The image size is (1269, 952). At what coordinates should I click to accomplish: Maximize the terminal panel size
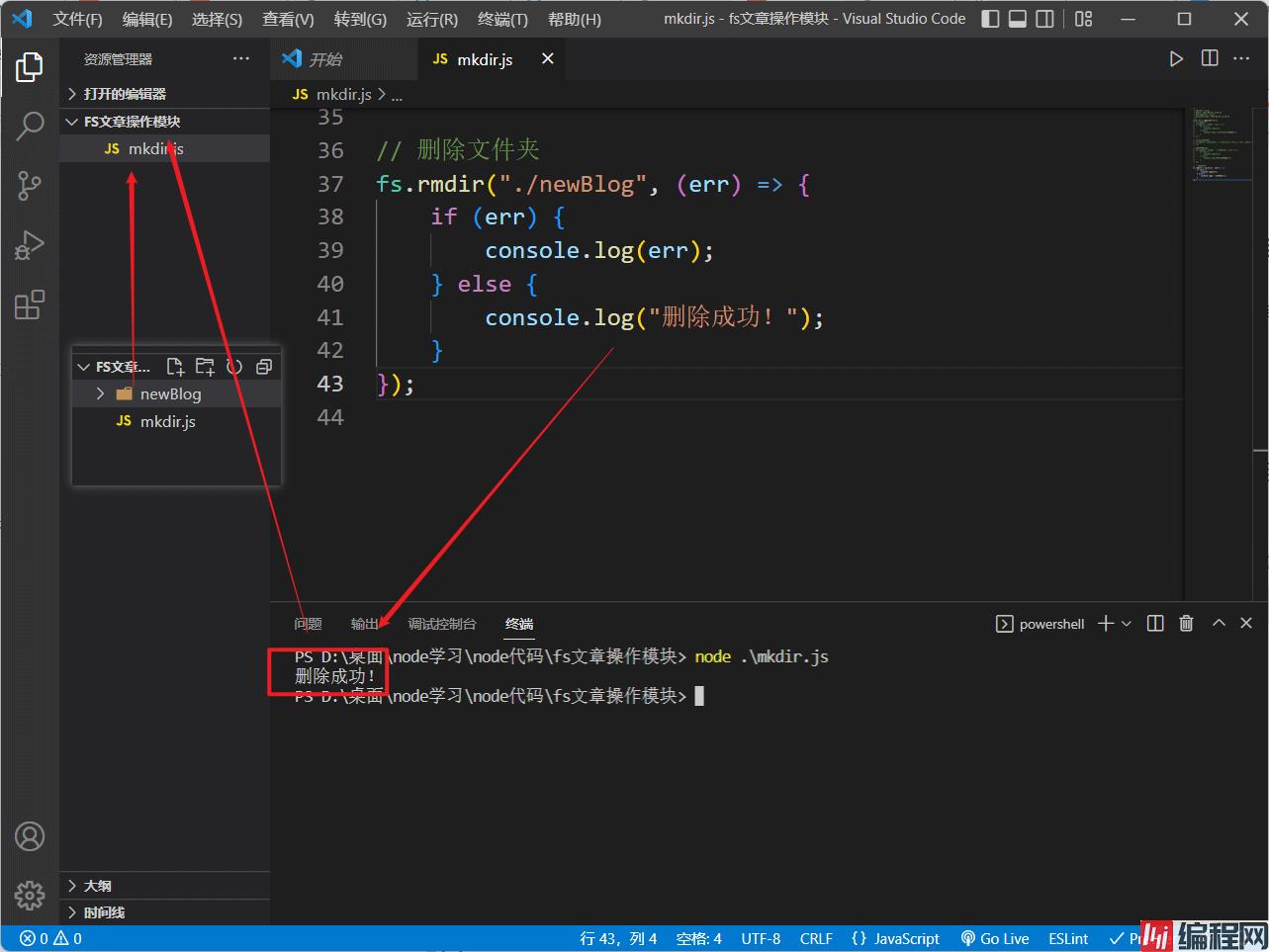tap(1219, 623)
